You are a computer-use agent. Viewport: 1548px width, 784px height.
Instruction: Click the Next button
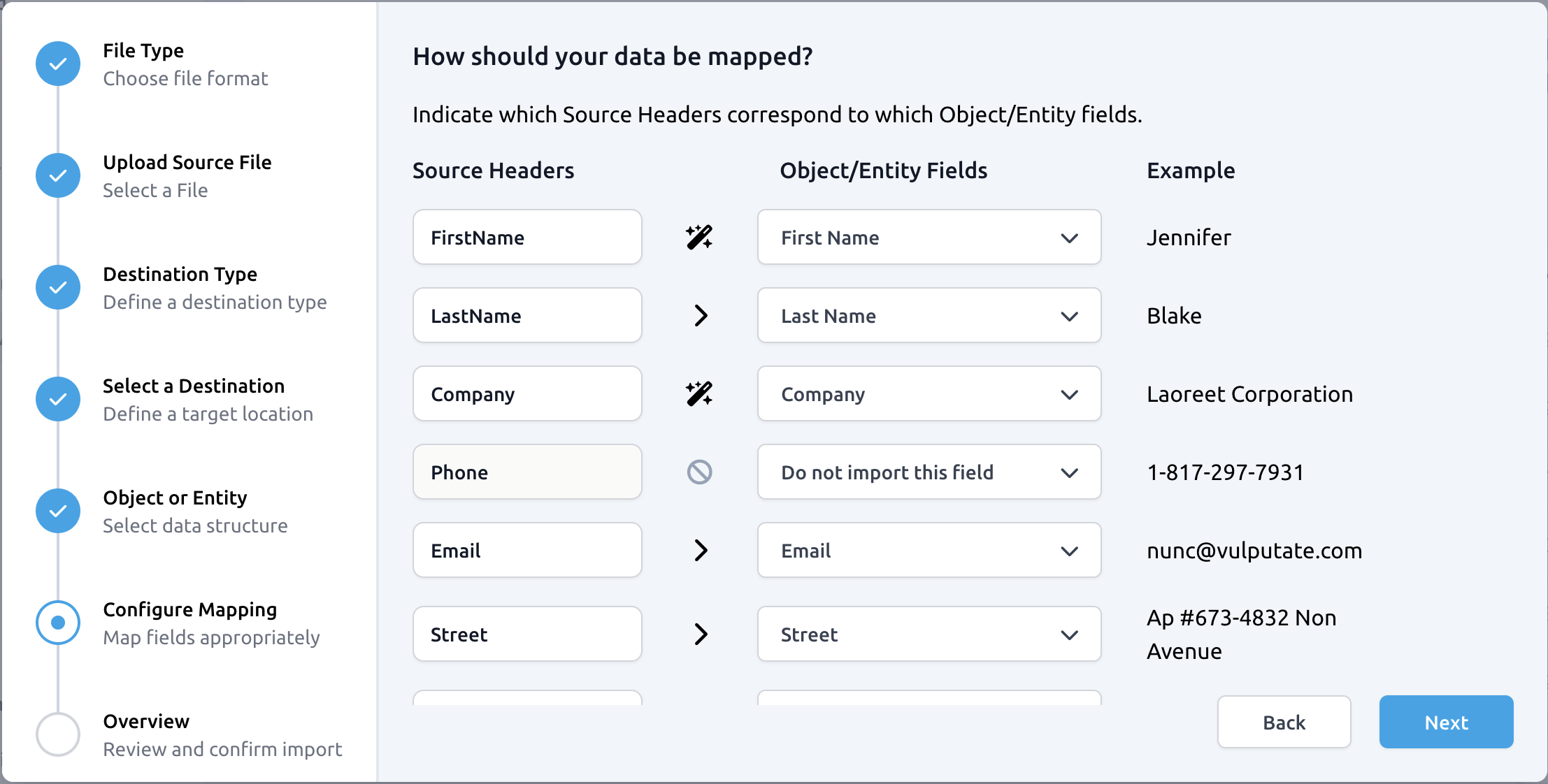click(x=1446, y=723)
